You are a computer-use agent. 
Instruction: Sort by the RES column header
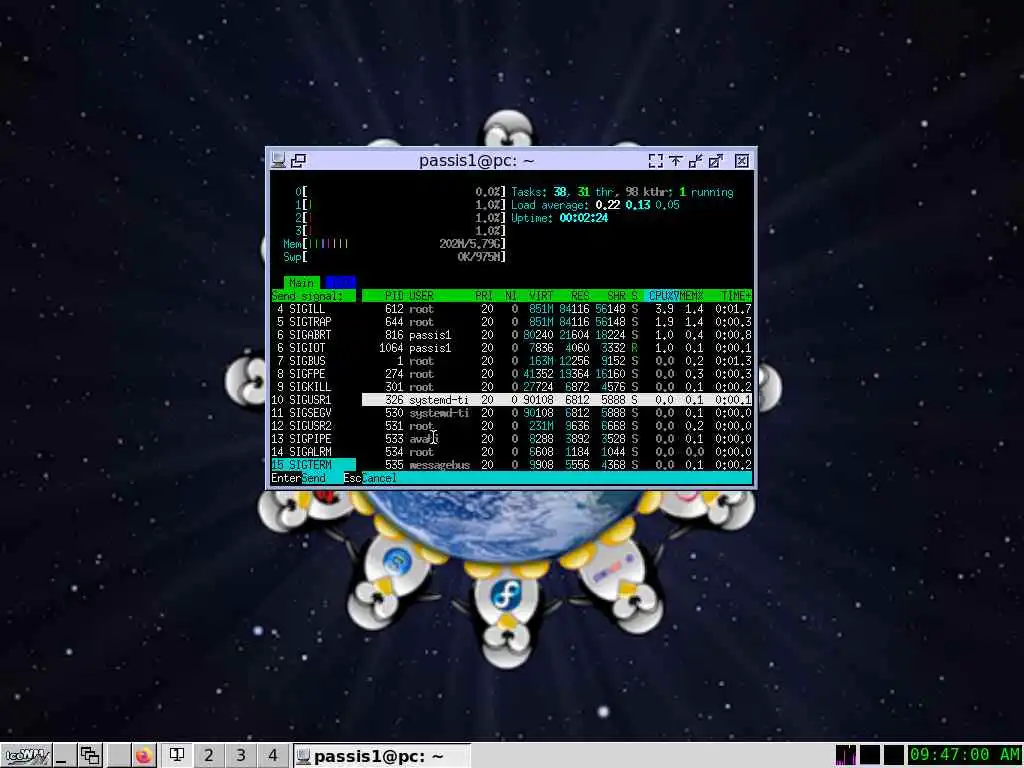click(x=580, y=296)
